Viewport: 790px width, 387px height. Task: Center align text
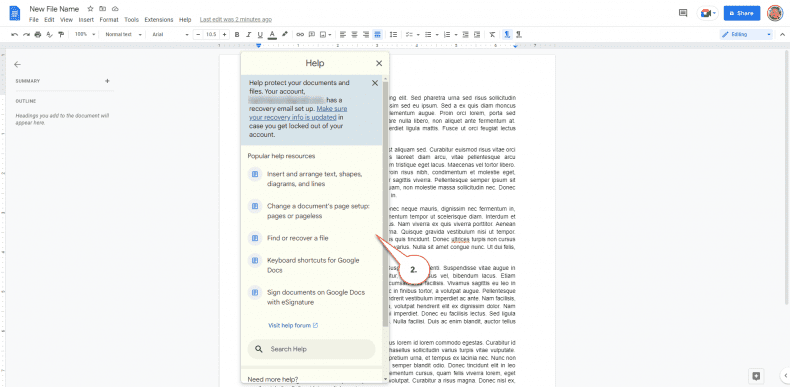(x=355, y=35)
